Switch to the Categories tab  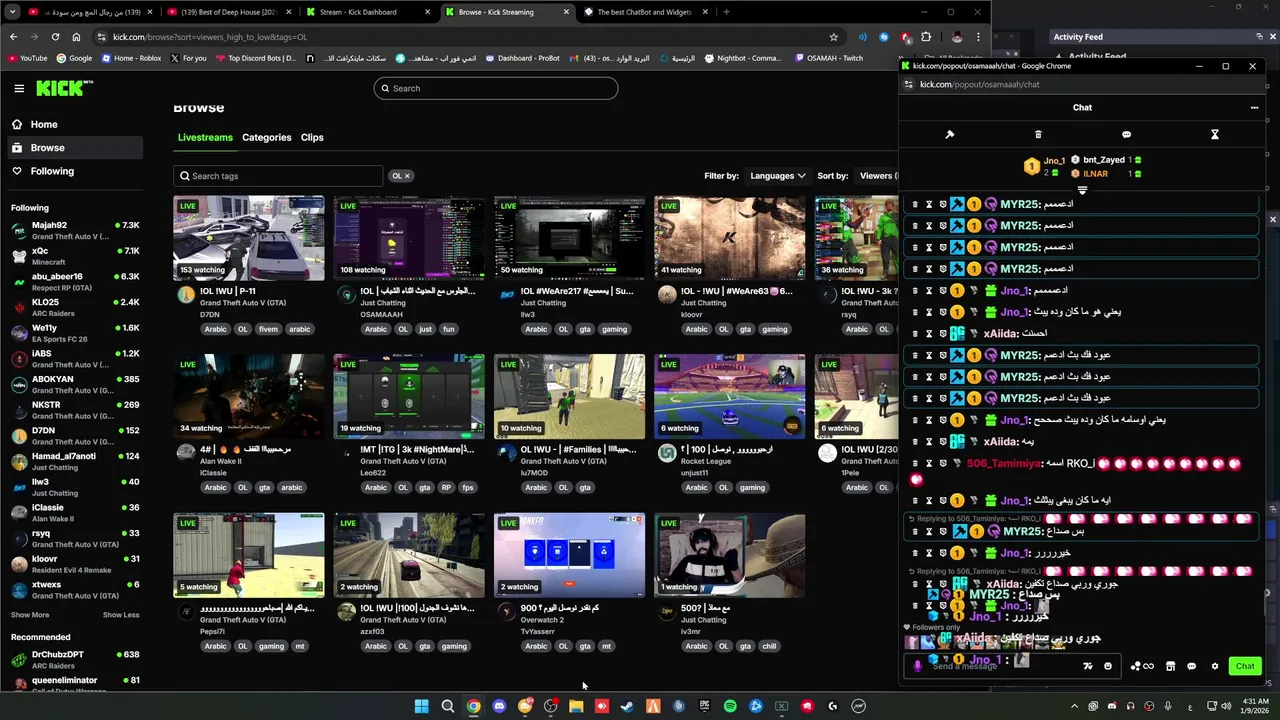pyautogui.click(x=267, y=137)
